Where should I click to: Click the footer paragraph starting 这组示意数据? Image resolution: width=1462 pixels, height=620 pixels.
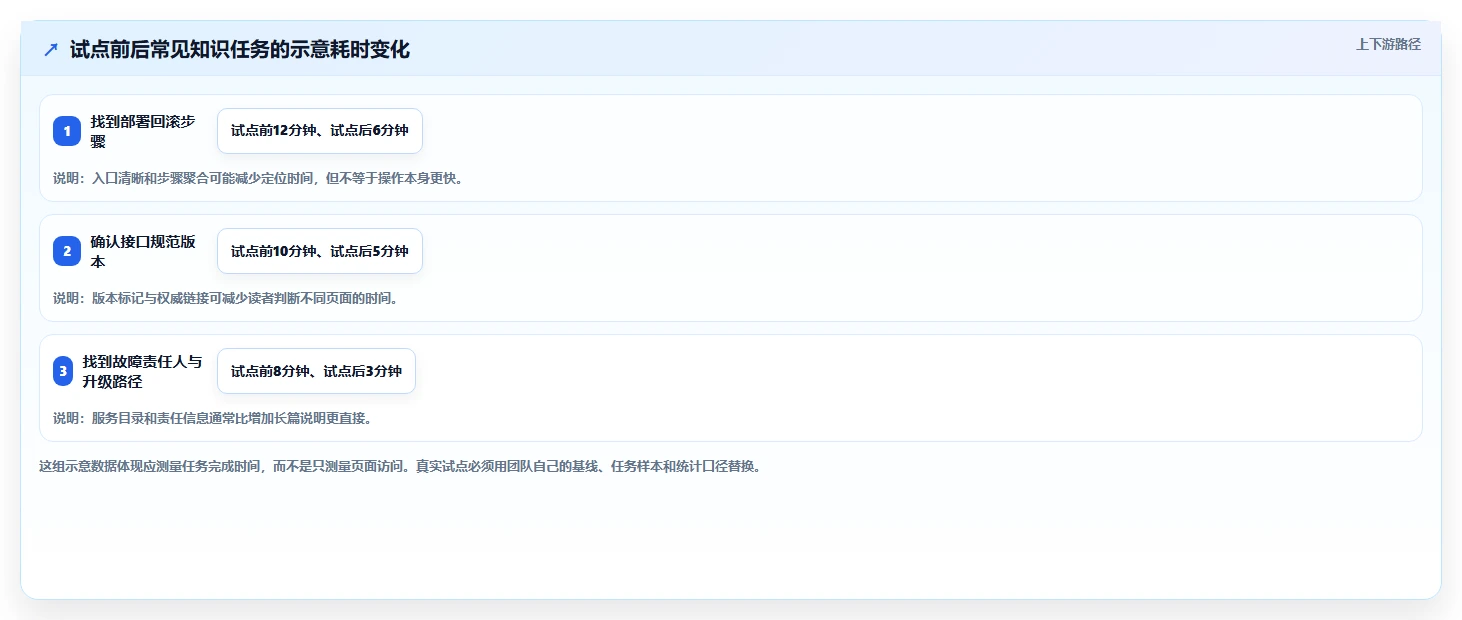400,466
